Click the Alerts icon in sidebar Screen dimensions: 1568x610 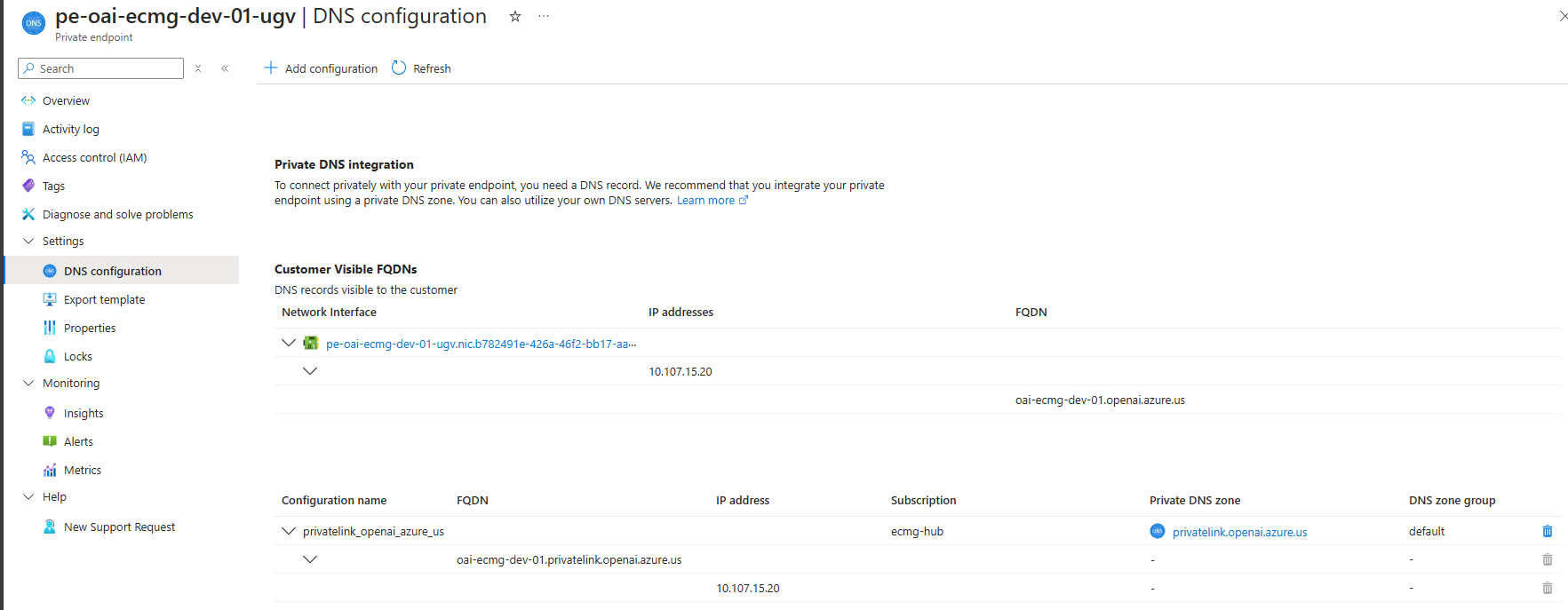50,441
